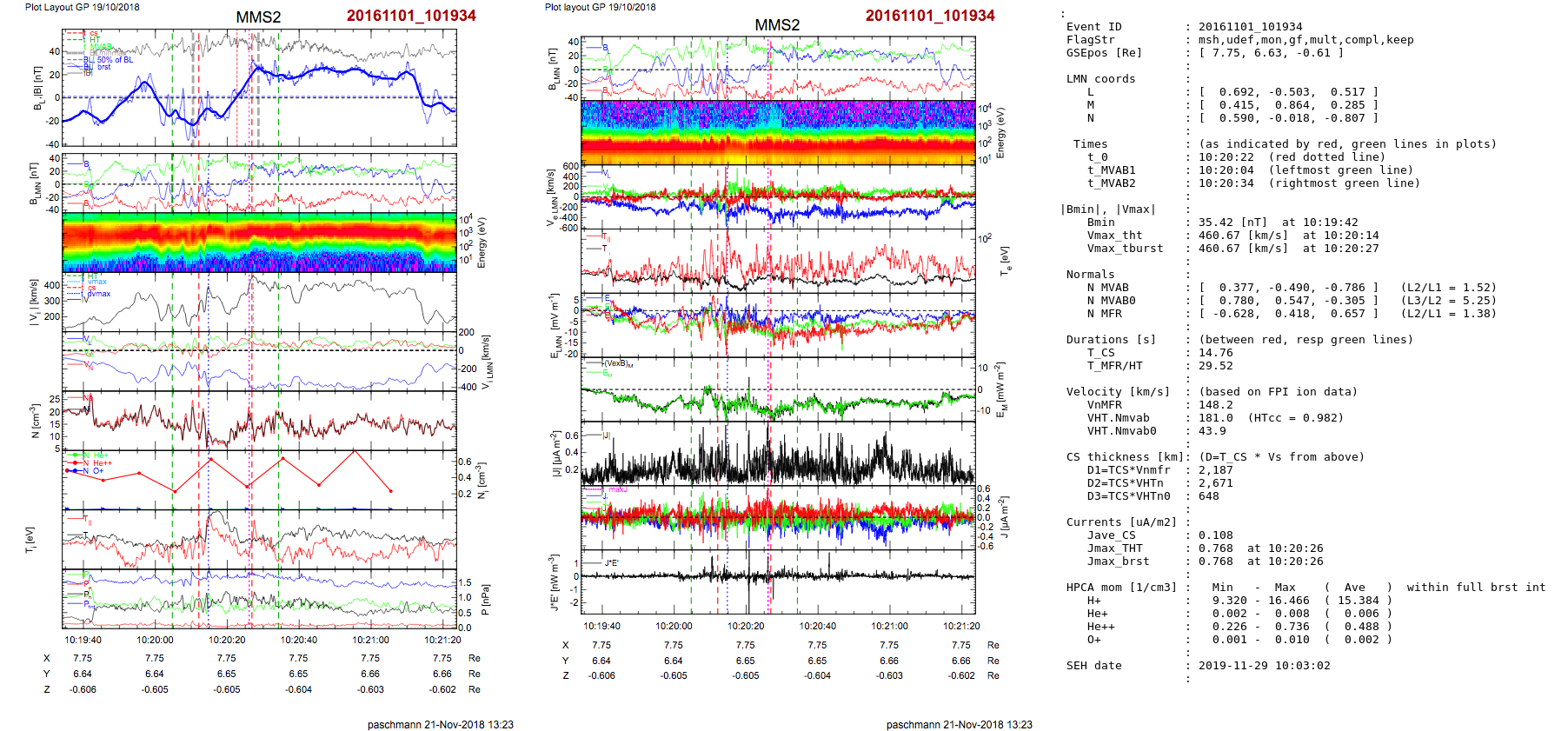Image resolution: width=1568 pixels, height=731 pixels.
Task: Click the 10:21:00 tick on left time axis
Action: pyautogui.click(x=370, y=640)
